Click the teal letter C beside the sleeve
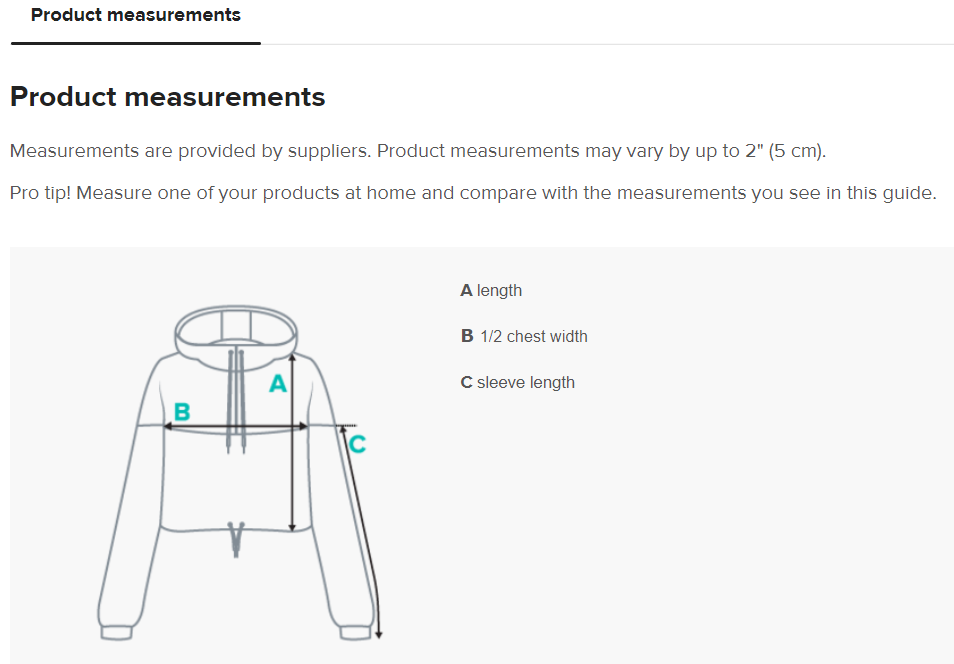This screenshot has width=954, height=664. pos(357,443)
